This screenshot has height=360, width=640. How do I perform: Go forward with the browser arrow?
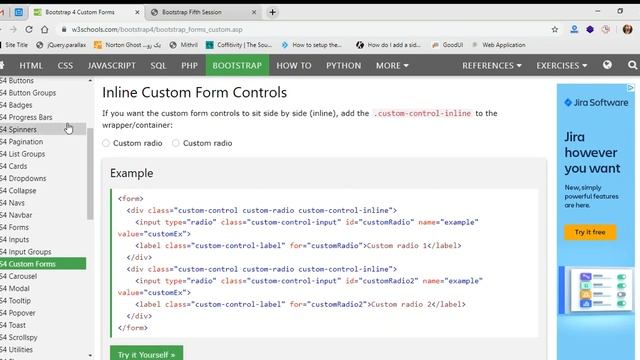(13, 29)
